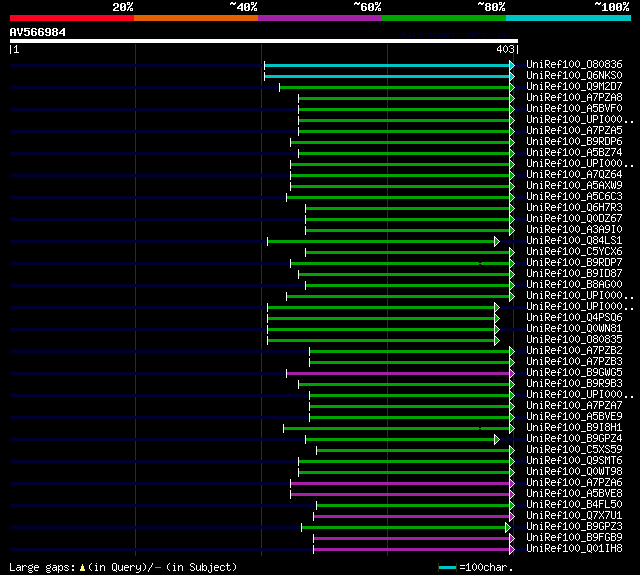Click the UniRef100_B9RDP7 label
The height and width of the screenshot is (575, 640).
(x=574, y=263)
